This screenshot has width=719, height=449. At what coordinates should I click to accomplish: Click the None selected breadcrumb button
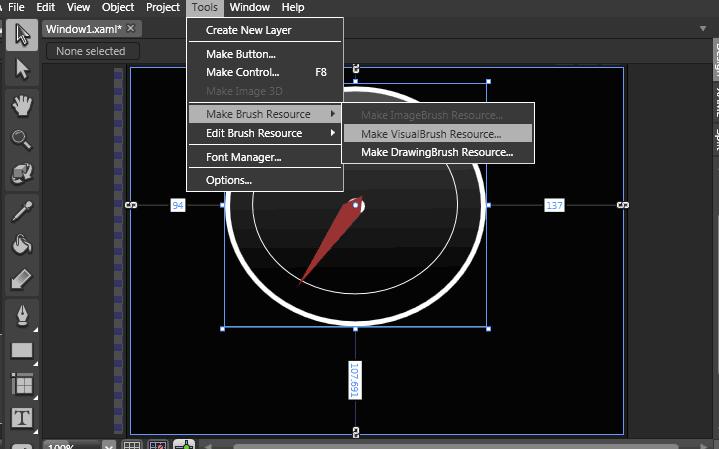click(91, 51)
